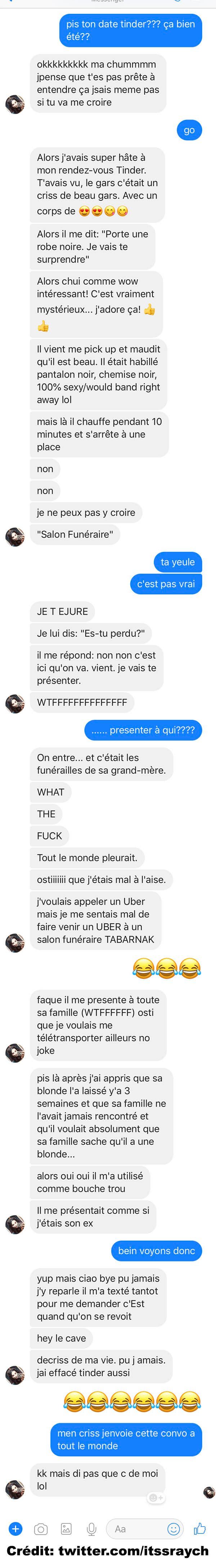Tap the microphone voice message icon
The width and height of the screenshot is (216, 1568).
coord(91,1528)
